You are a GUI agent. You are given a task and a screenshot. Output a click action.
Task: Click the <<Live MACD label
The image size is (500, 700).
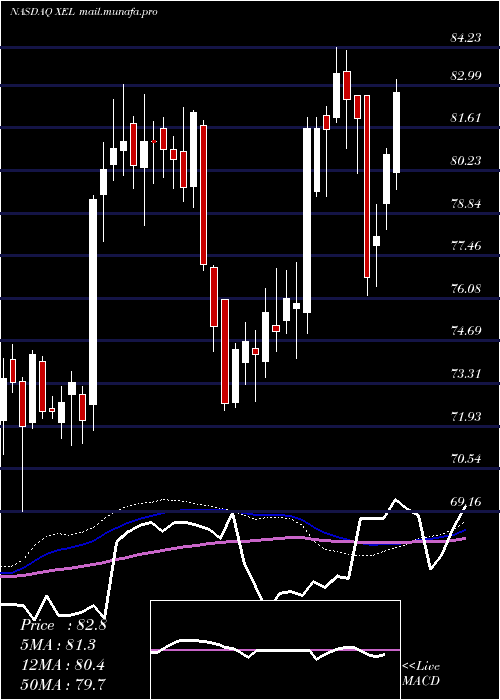point(421,673)
